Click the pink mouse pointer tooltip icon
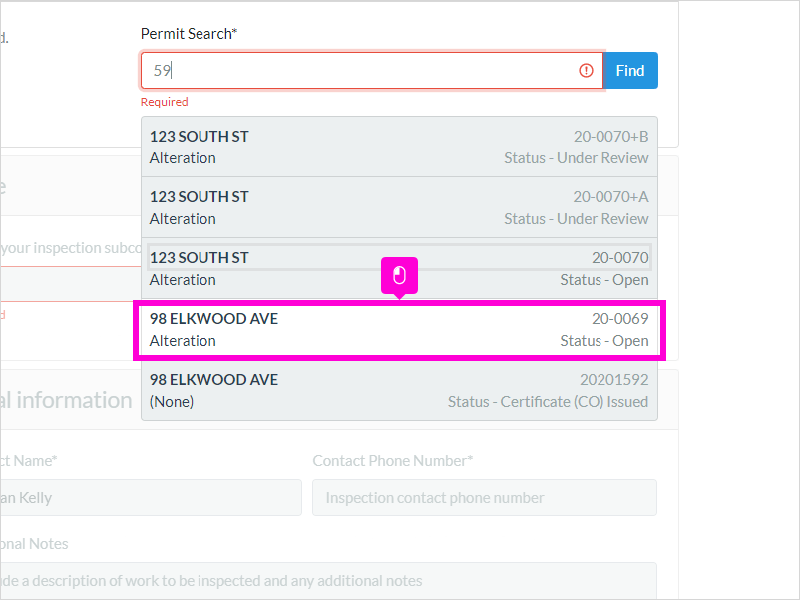Screen dimensions: 800x600 (399, 276)
